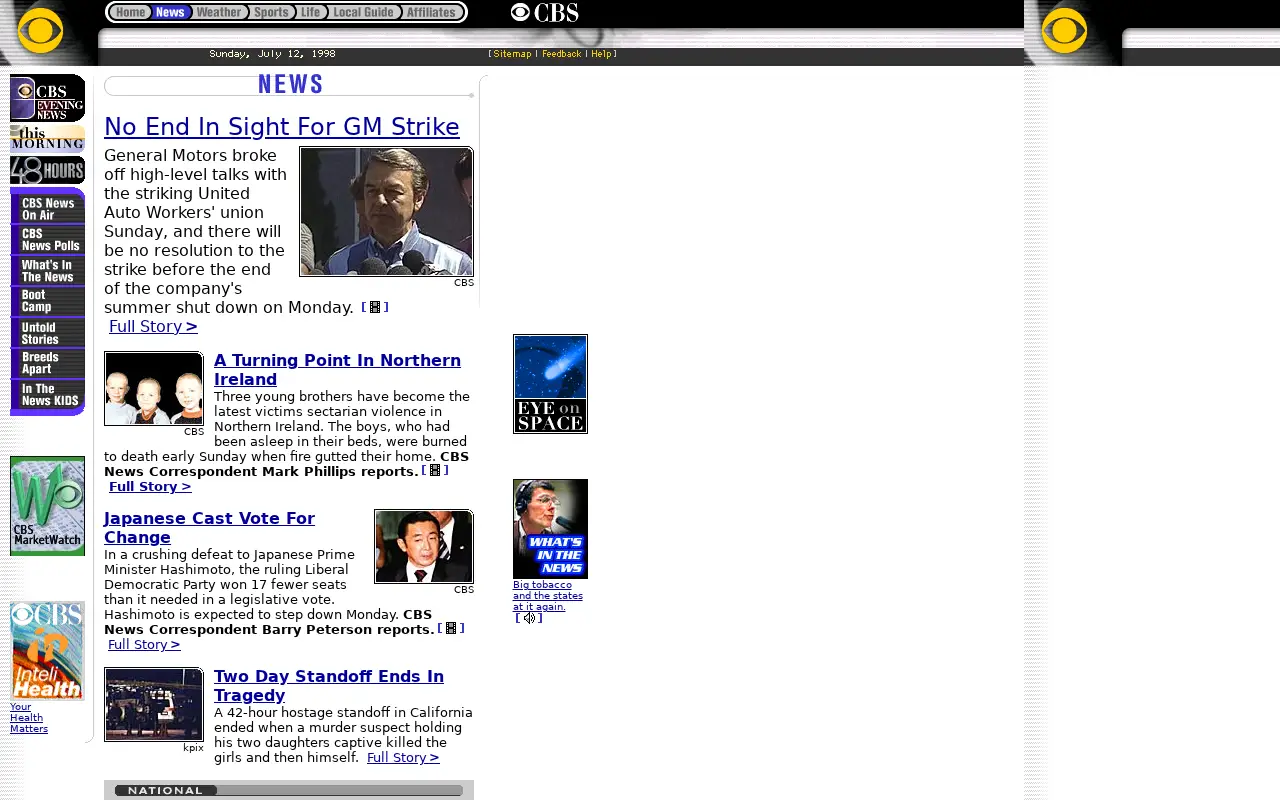
Task: Open What's In The News sidebar button
Action: coord(48,271)
